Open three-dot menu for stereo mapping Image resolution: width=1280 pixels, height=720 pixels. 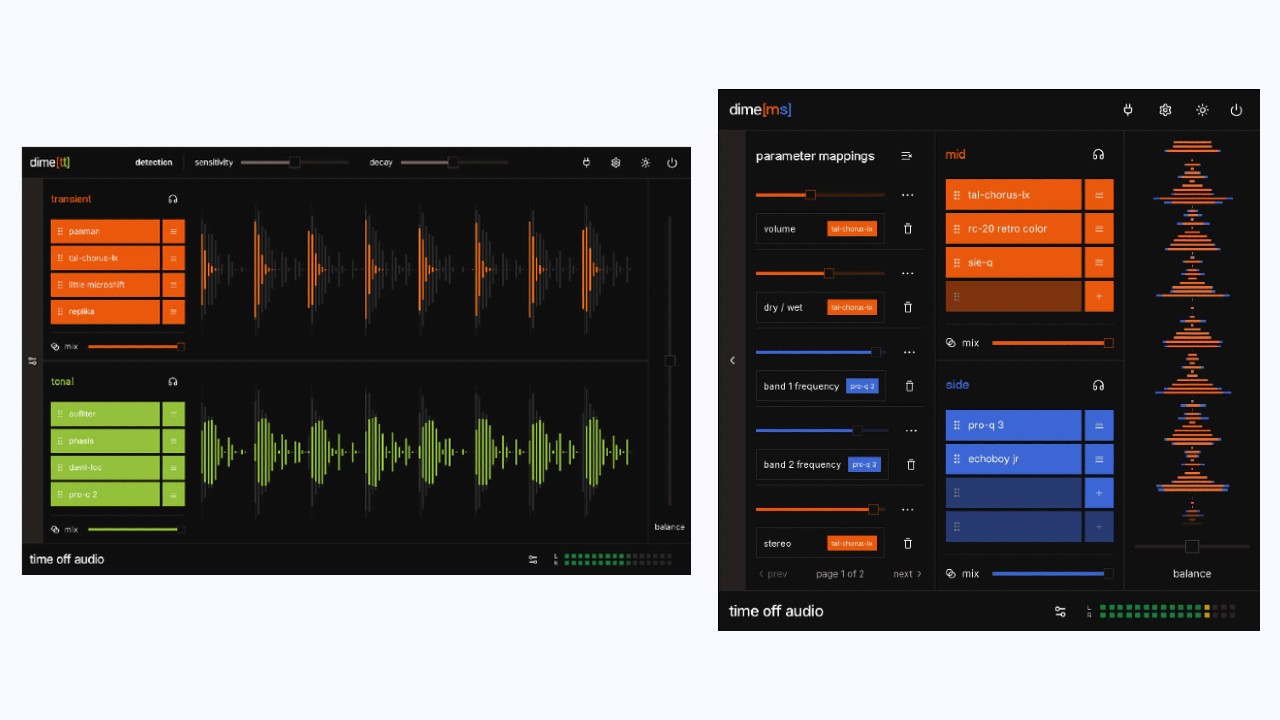(x=908, y=509)
